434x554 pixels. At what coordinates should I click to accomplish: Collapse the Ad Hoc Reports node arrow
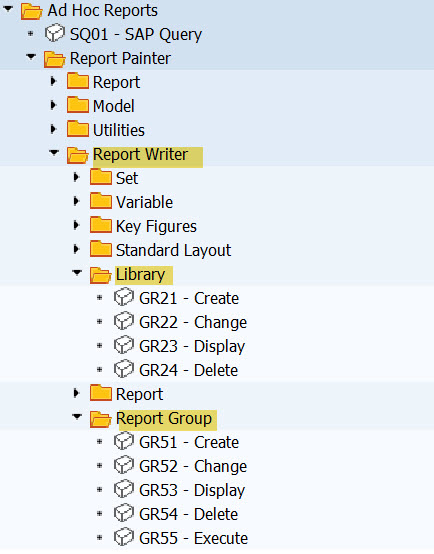[8, 9]
